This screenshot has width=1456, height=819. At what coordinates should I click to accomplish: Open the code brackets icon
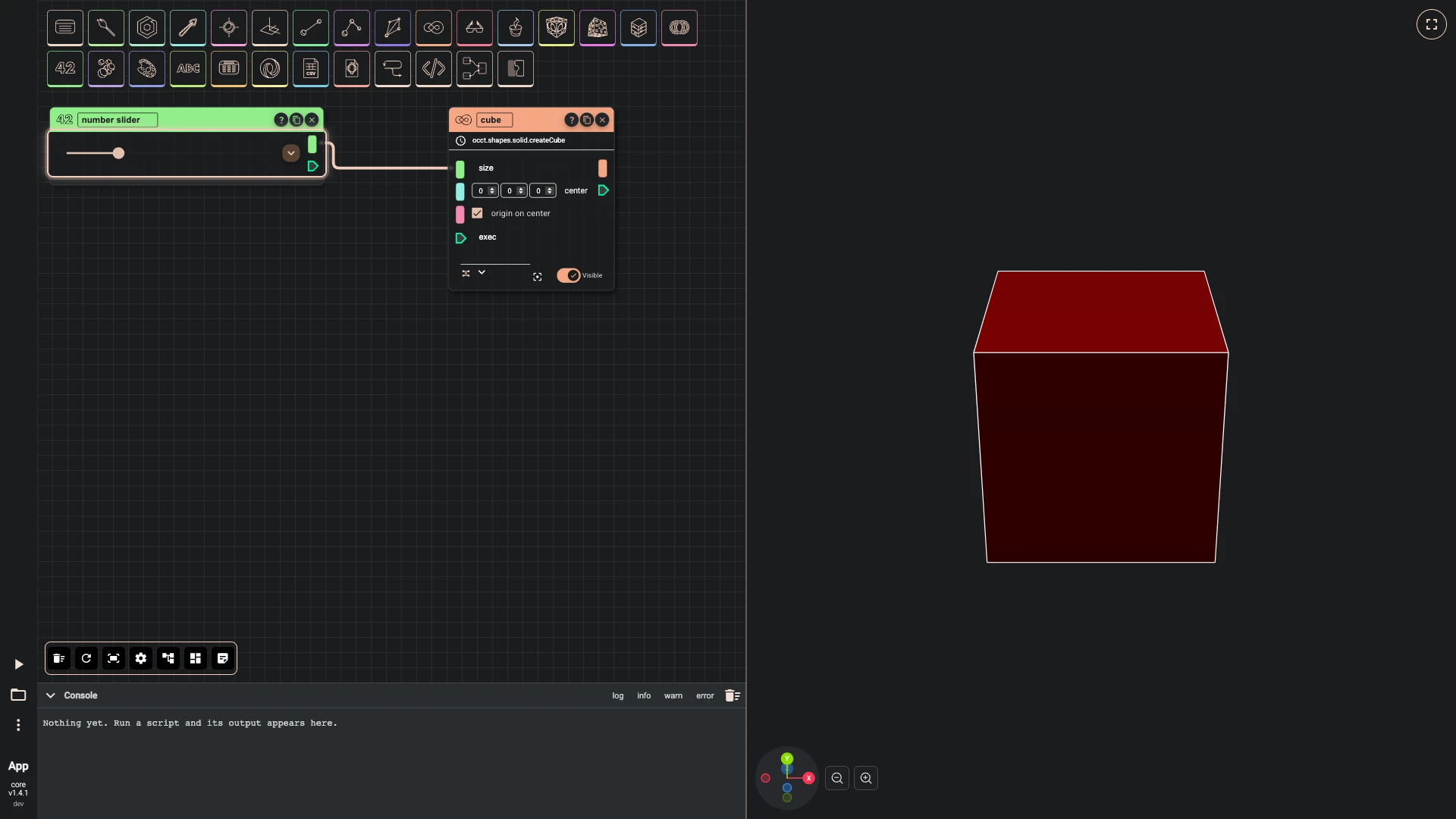tap(434, 69)
